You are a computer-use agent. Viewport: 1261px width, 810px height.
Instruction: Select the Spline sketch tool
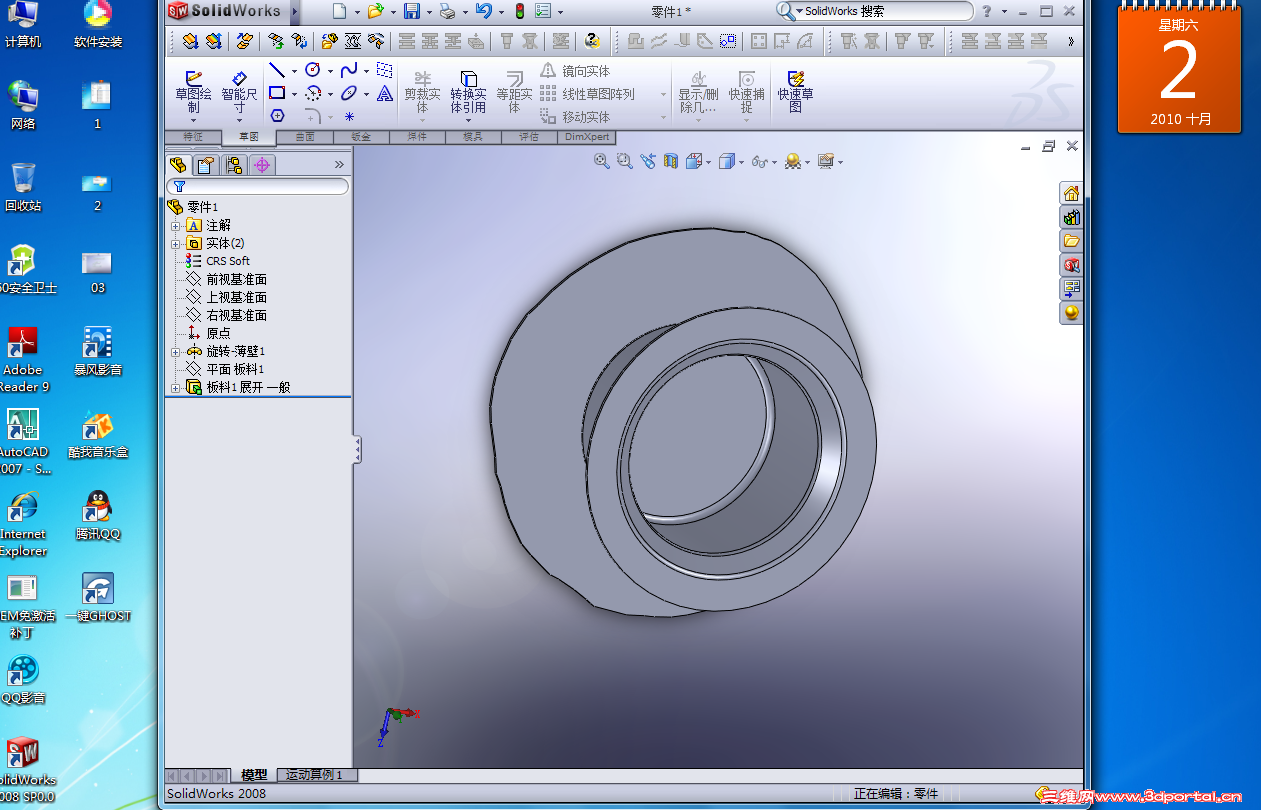pos(349,70)
